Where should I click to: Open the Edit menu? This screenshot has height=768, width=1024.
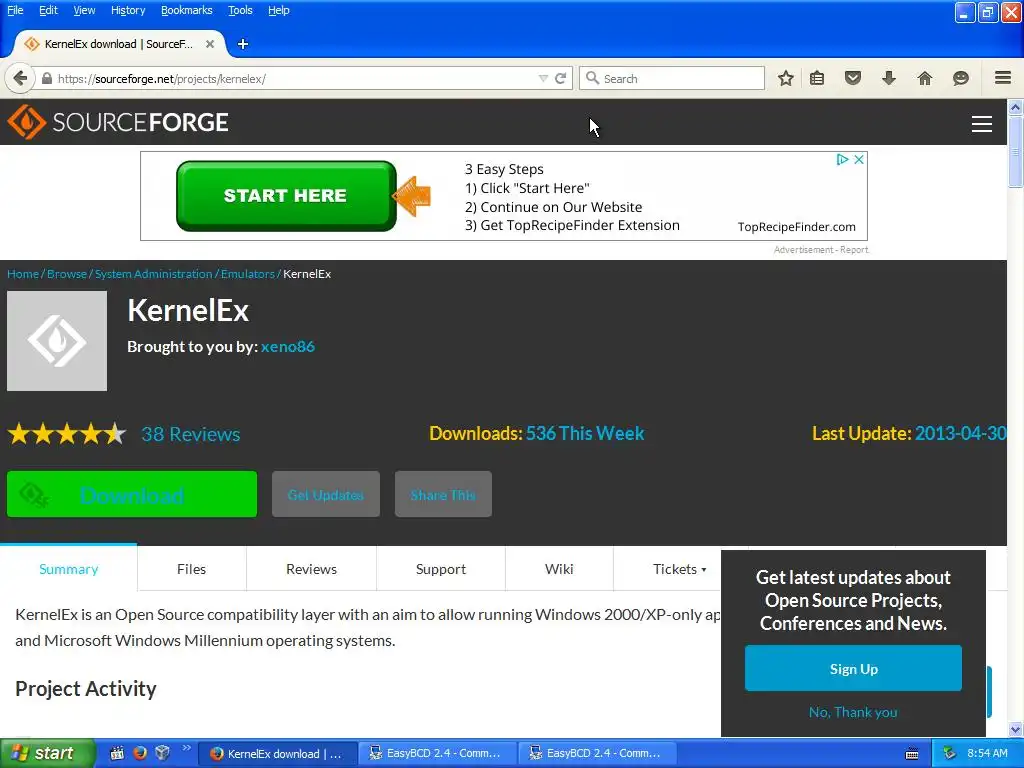pos(48,10)
